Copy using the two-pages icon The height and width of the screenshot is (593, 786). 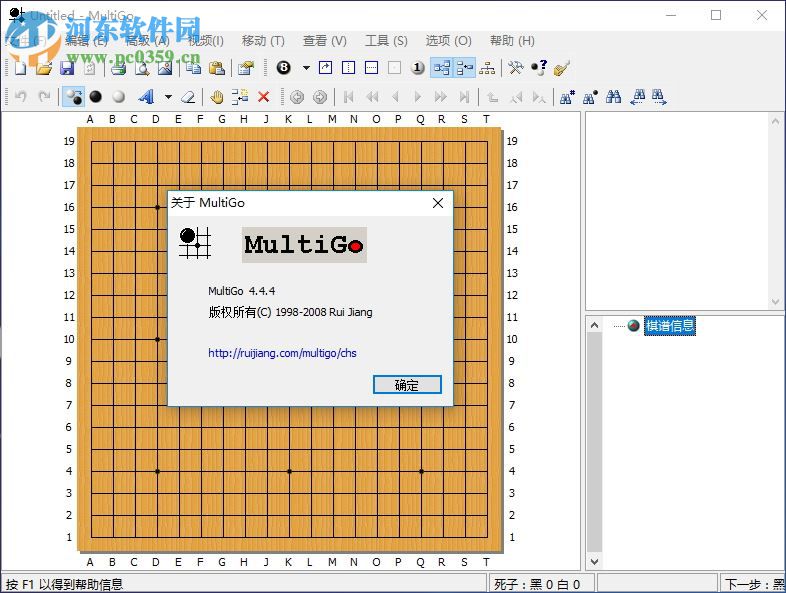pyautogui.click(x=193, y=68)
